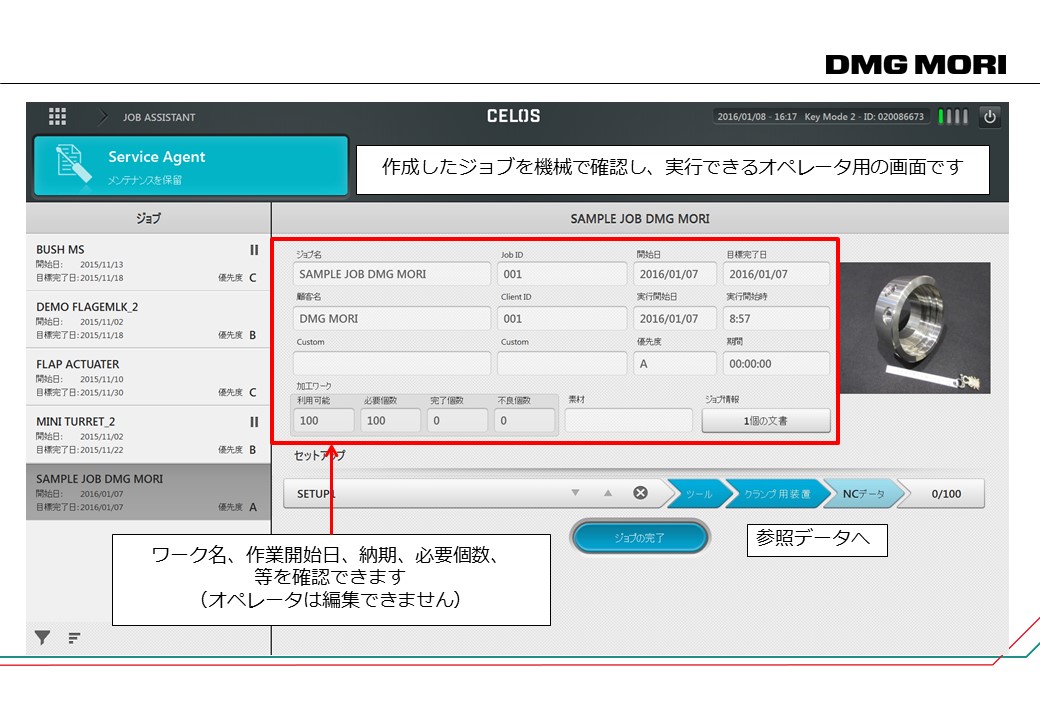Open the Service Agent tile
1040x720 pixels.
click(x=191, y=166)
